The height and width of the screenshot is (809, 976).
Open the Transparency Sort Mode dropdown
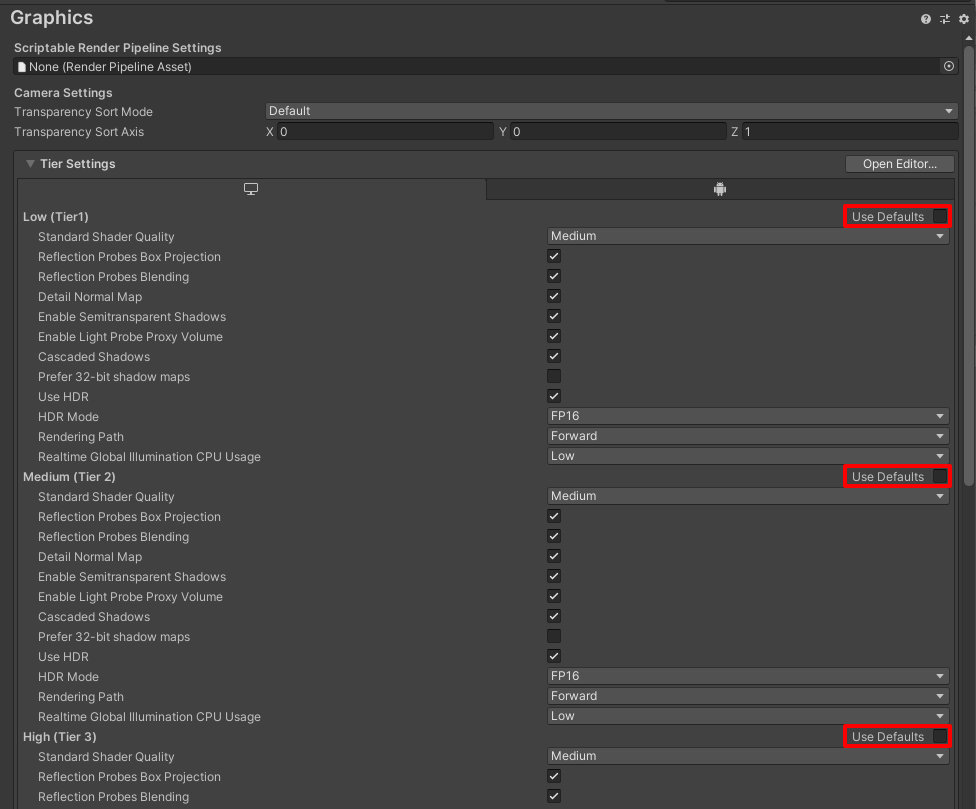click(x=611, y=111)
